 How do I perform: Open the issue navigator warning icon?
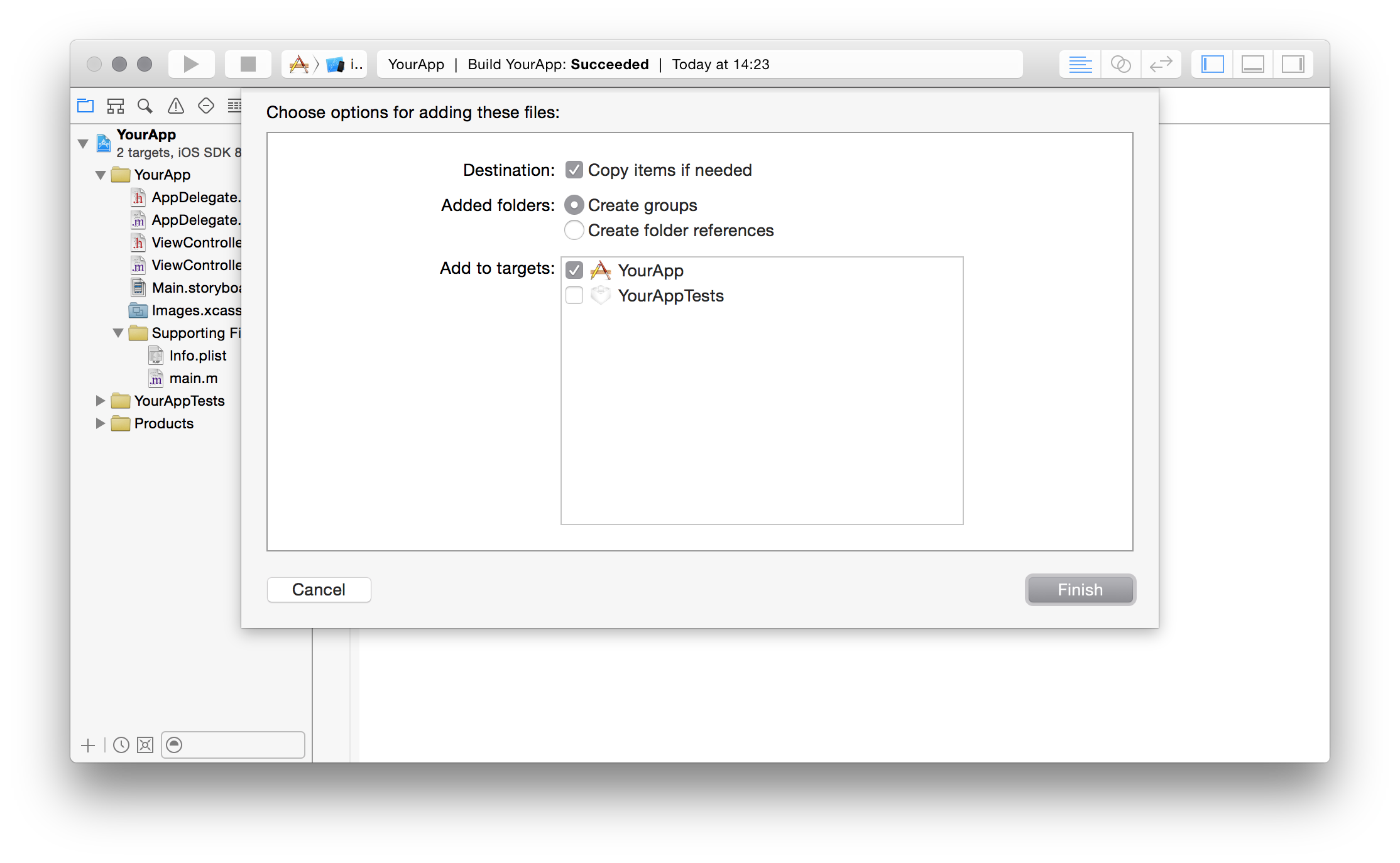pos(176,106)
